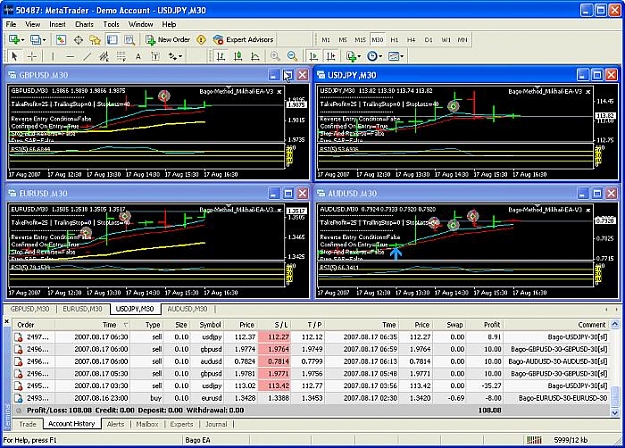
Task: Select the AUDUSD,M30 chart tab
Action: [187, 309]
